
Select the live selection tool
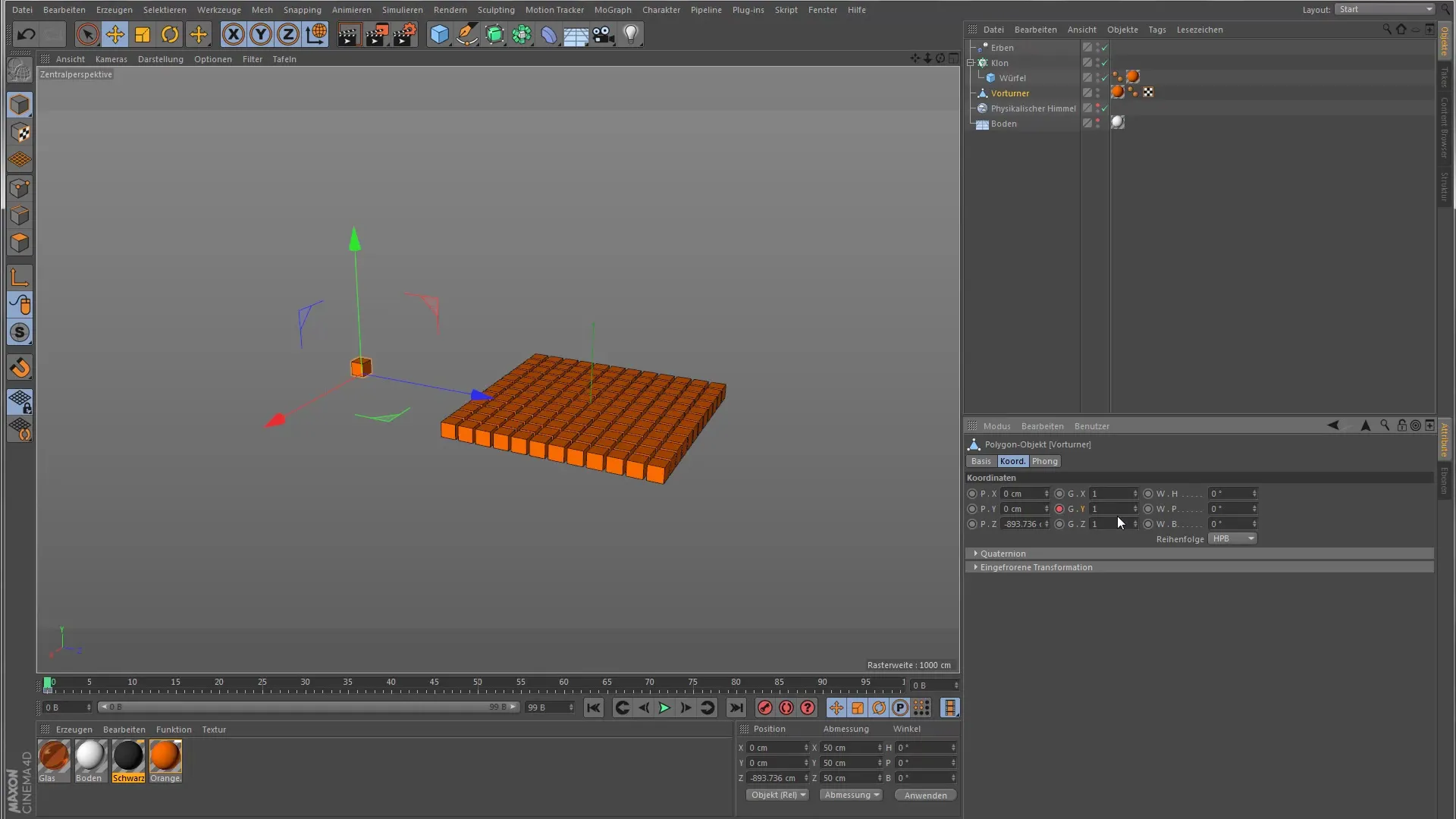pyautogui.click(x=87, y=34)
